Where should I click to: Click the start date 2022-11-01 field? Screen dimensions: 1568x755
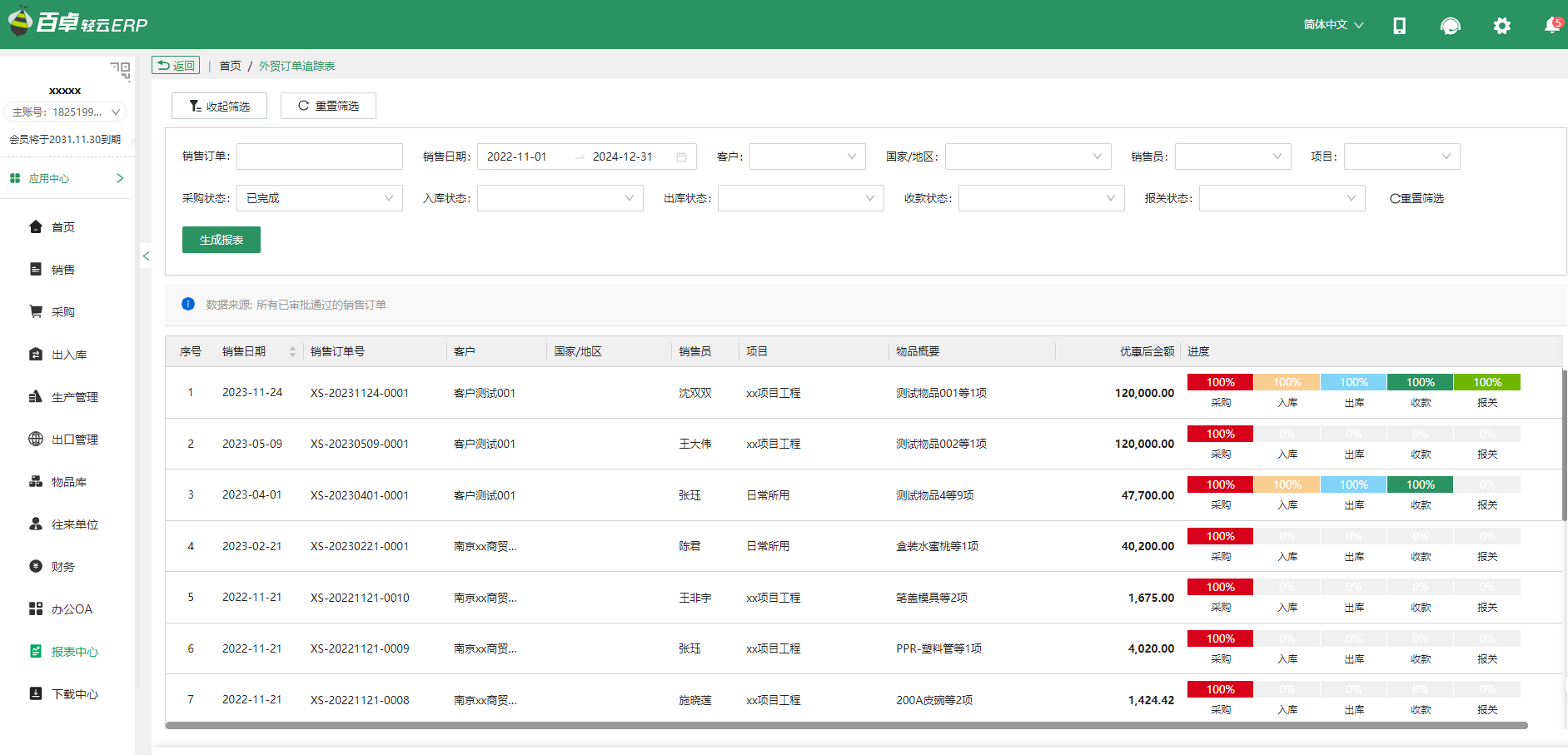(525, 156)
